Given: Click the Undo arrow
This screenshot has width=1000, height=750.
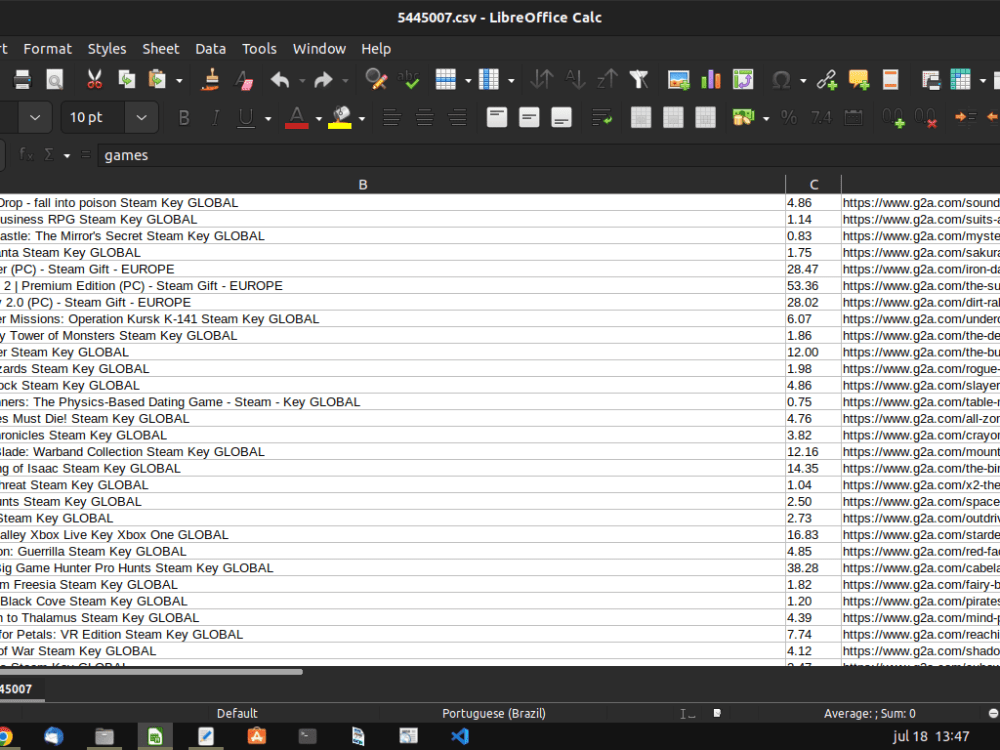Looking at the screenshot, I should 280,80.
